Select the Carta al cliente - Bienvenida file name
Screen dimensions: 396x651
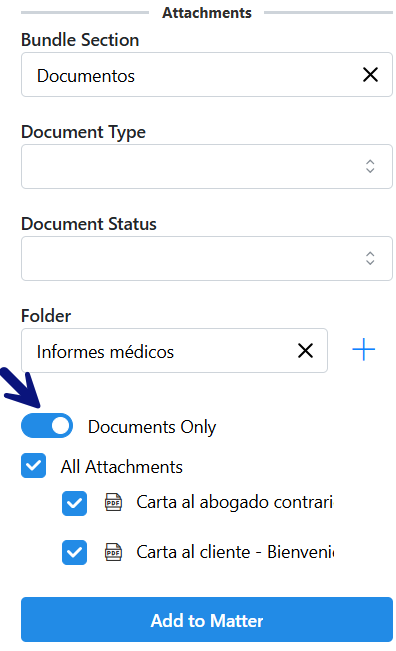pos(235,552)
